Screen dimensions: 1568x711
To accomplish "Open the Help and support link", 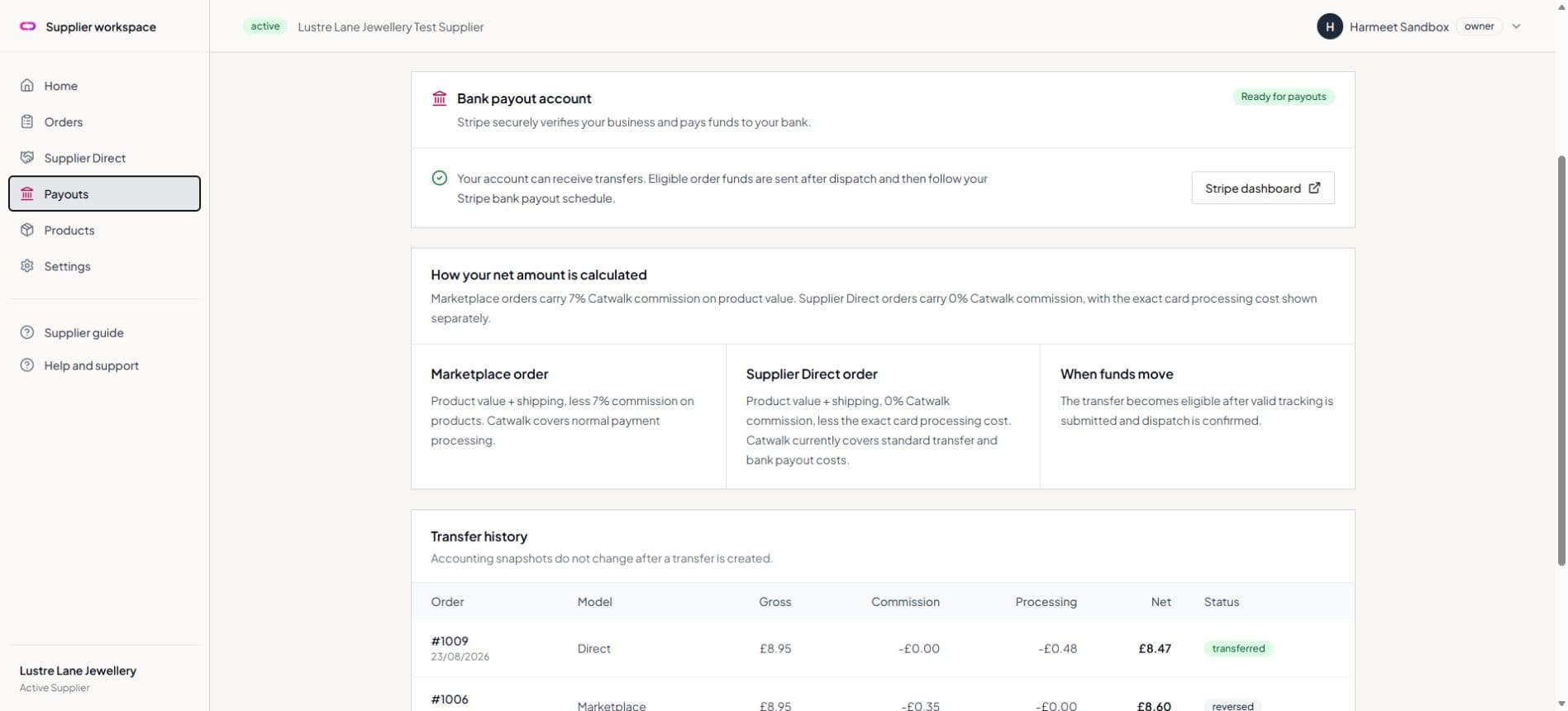I will click(104, 365).
